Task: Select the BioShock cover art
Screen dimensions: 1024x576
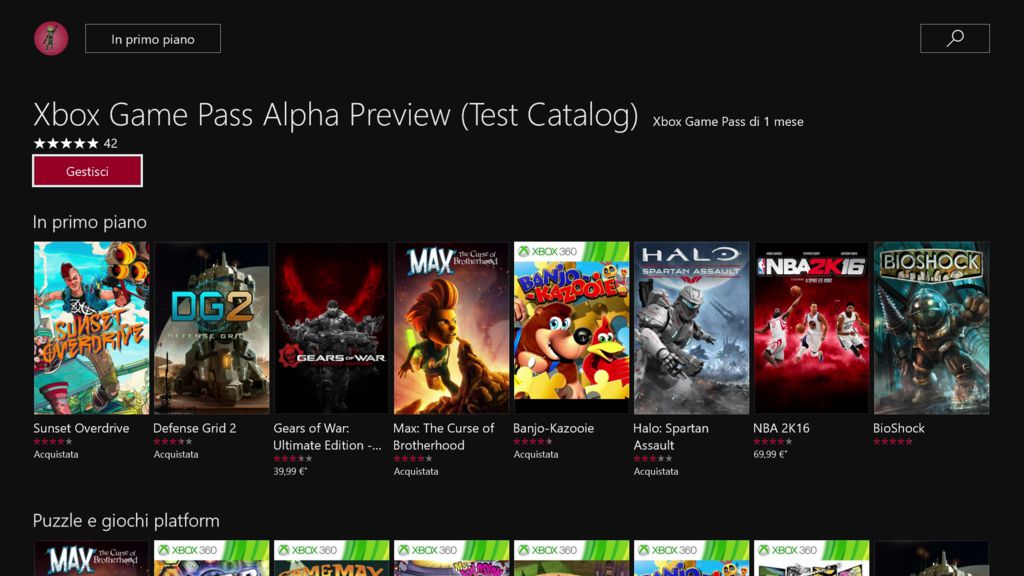Action: (931, 327)
